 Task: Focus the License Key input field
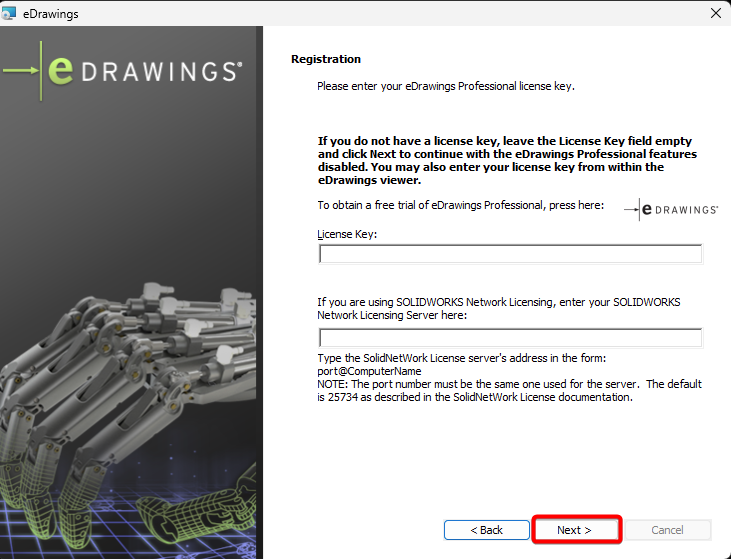(x=510, y=254)
